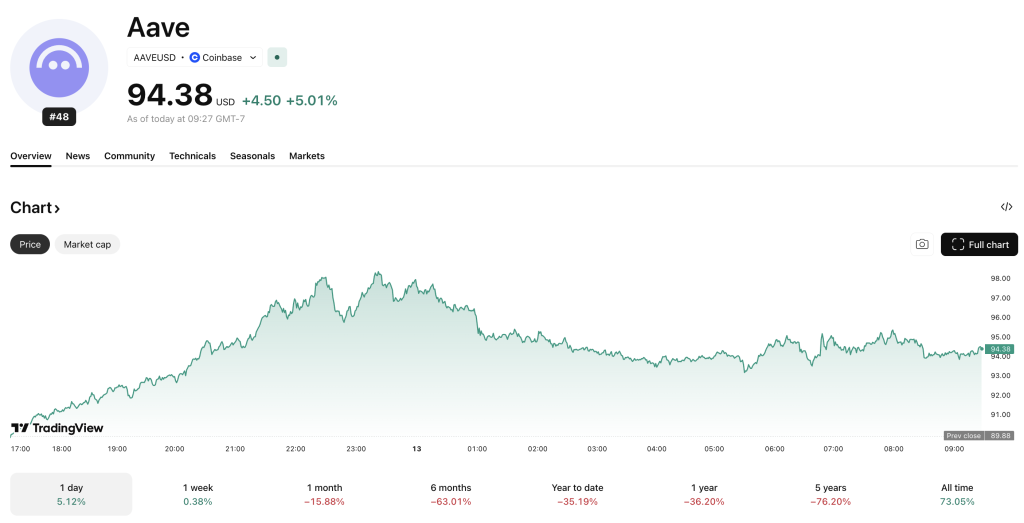Toggle chart to Market cap view
Screen dimensions: 1024x523
click(x=87, y=244)
